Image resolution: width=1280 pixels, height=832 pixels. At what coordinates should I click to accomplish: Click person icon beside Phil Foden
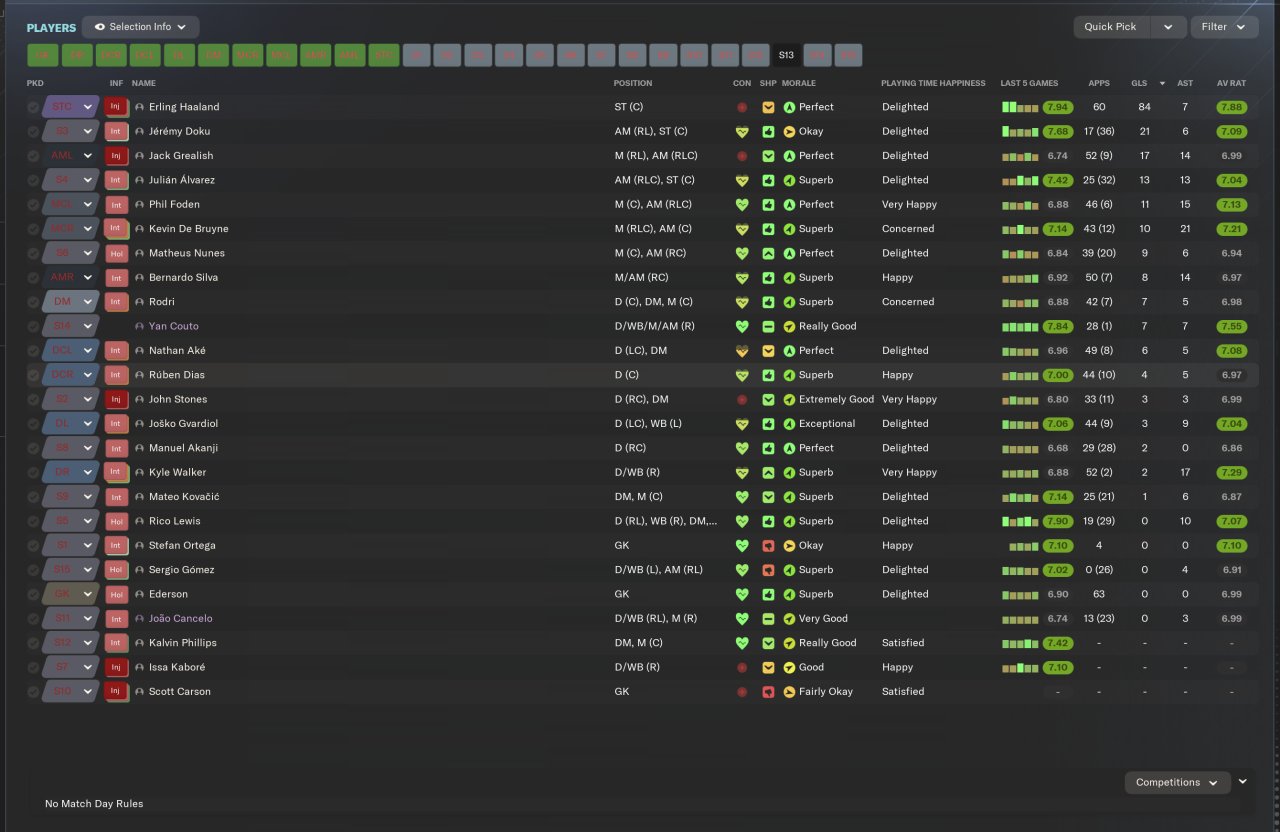click(x=139, y=205)
